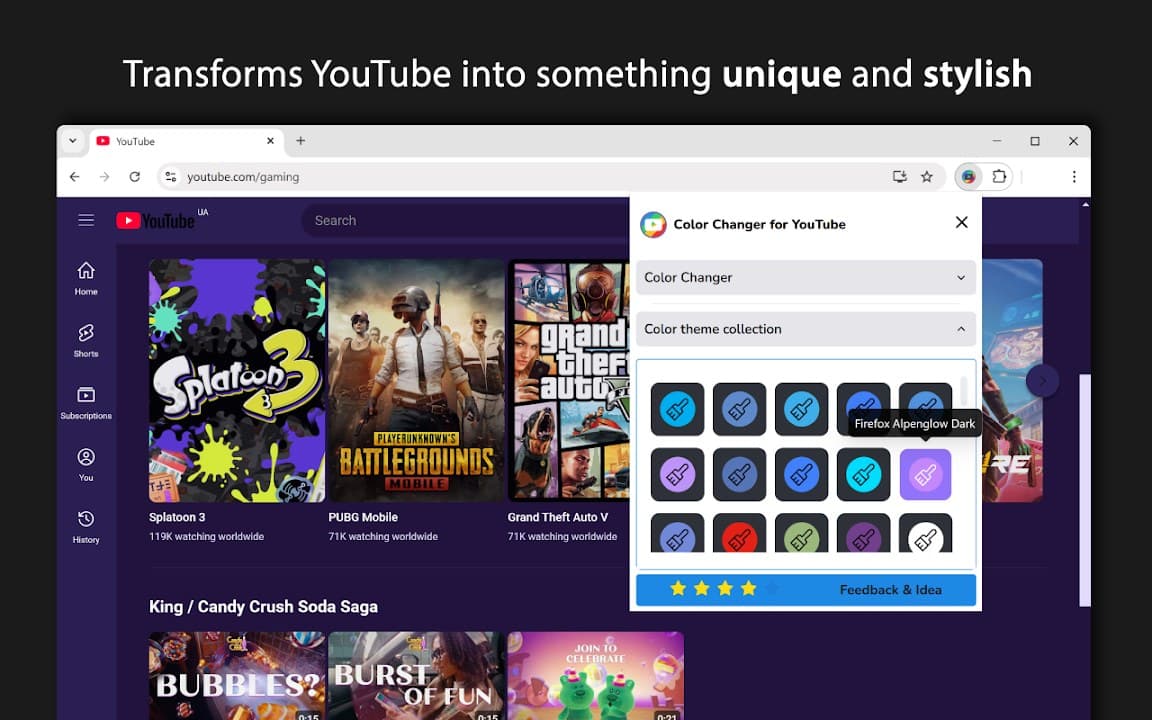Apply the cyan theme in the top row
1152x720 pixels.
[677, 409]
